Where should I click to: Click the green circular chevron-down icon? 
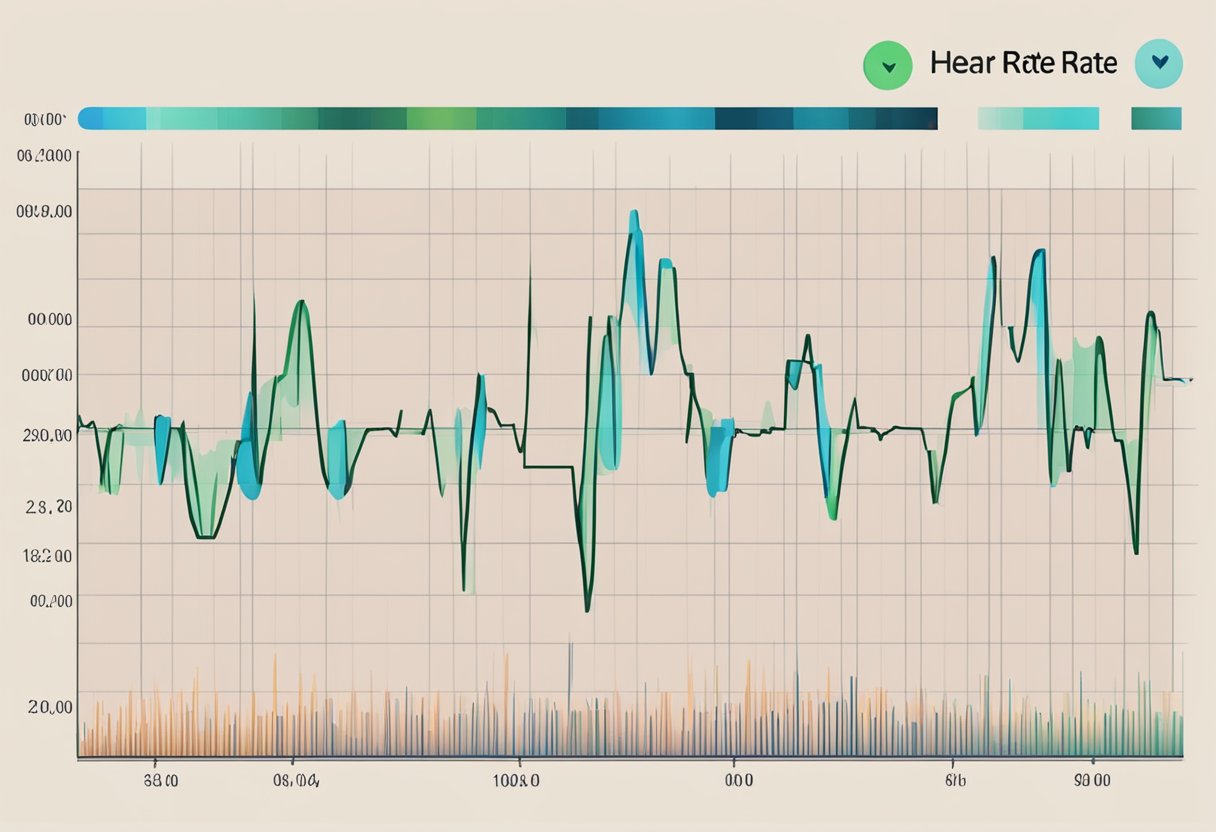pyautogui.click(x=887, y=66)
